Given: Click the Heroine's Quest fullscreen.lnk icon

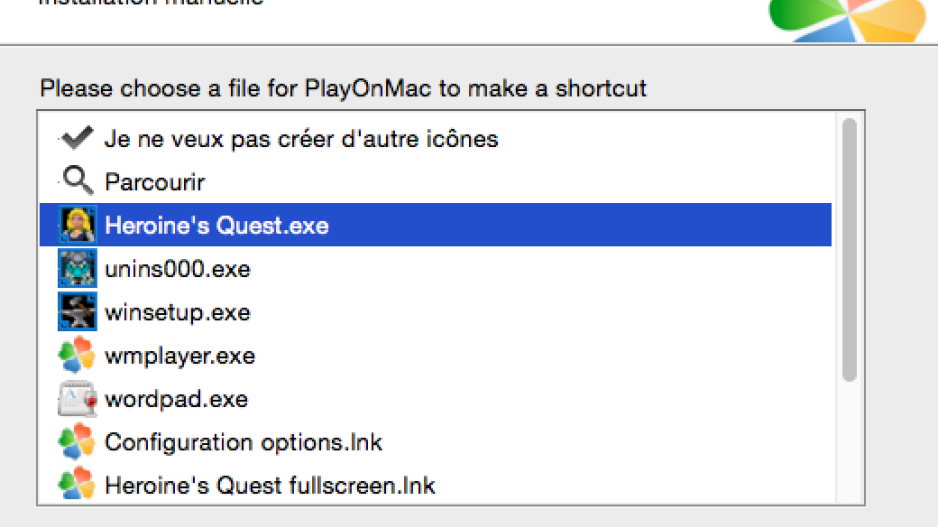Looking at the screenshot, I should coord(77,485).
